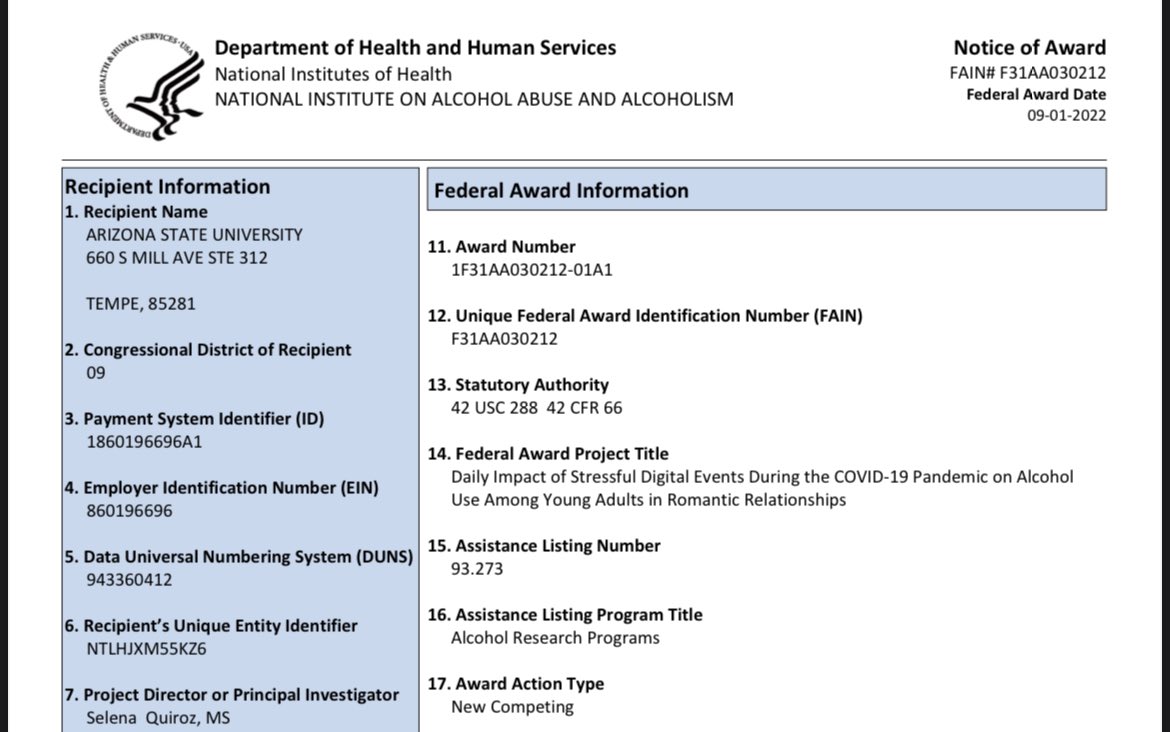Click the address 660 S MILL AVE STE 312
Screen dimensions: 1170x732
click(175, 257)
